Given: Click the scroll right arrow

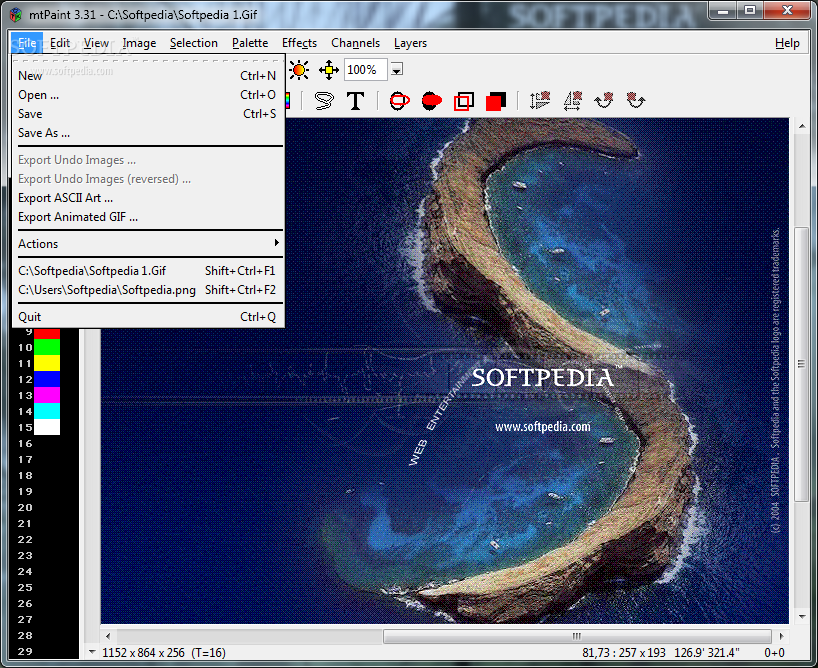Looking at the screenshot, I should click(781, 636).
